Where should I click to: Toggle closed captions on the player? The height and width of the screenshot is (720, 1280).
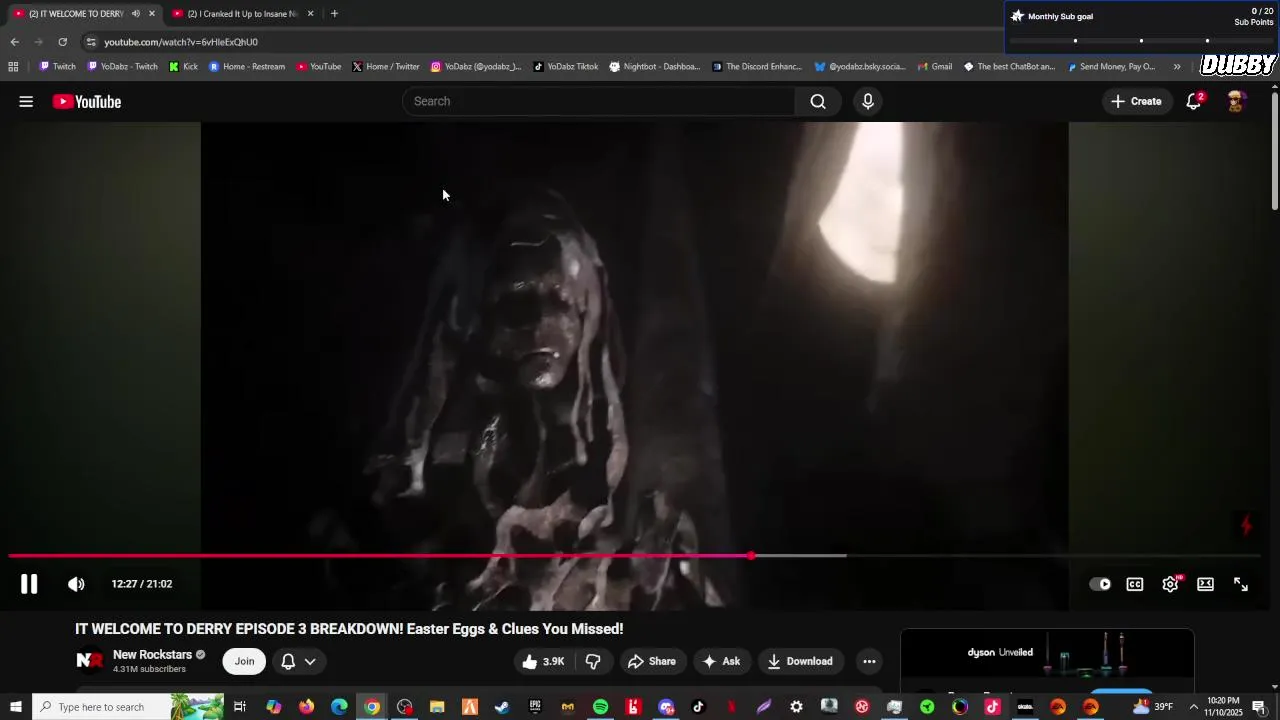1135,584
